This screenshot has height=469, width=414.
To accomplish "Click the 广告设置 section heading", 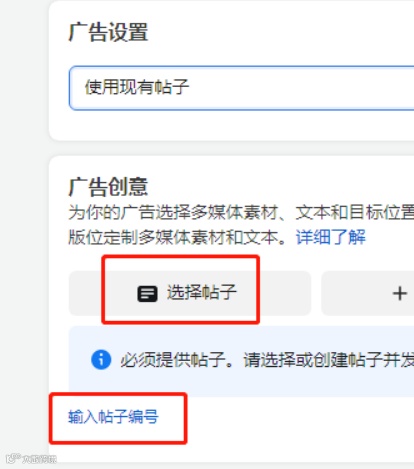I will [108, 32].
